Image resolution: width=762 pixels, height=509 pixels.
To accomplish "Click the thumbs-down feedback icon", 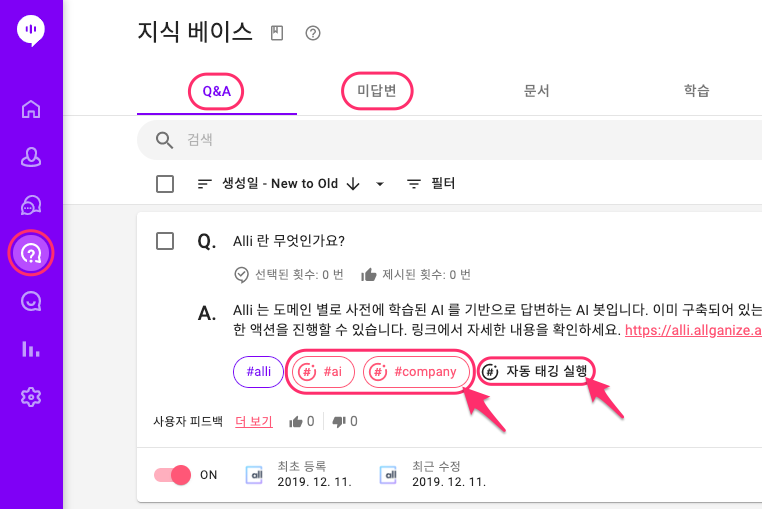I will pos(339,421).
